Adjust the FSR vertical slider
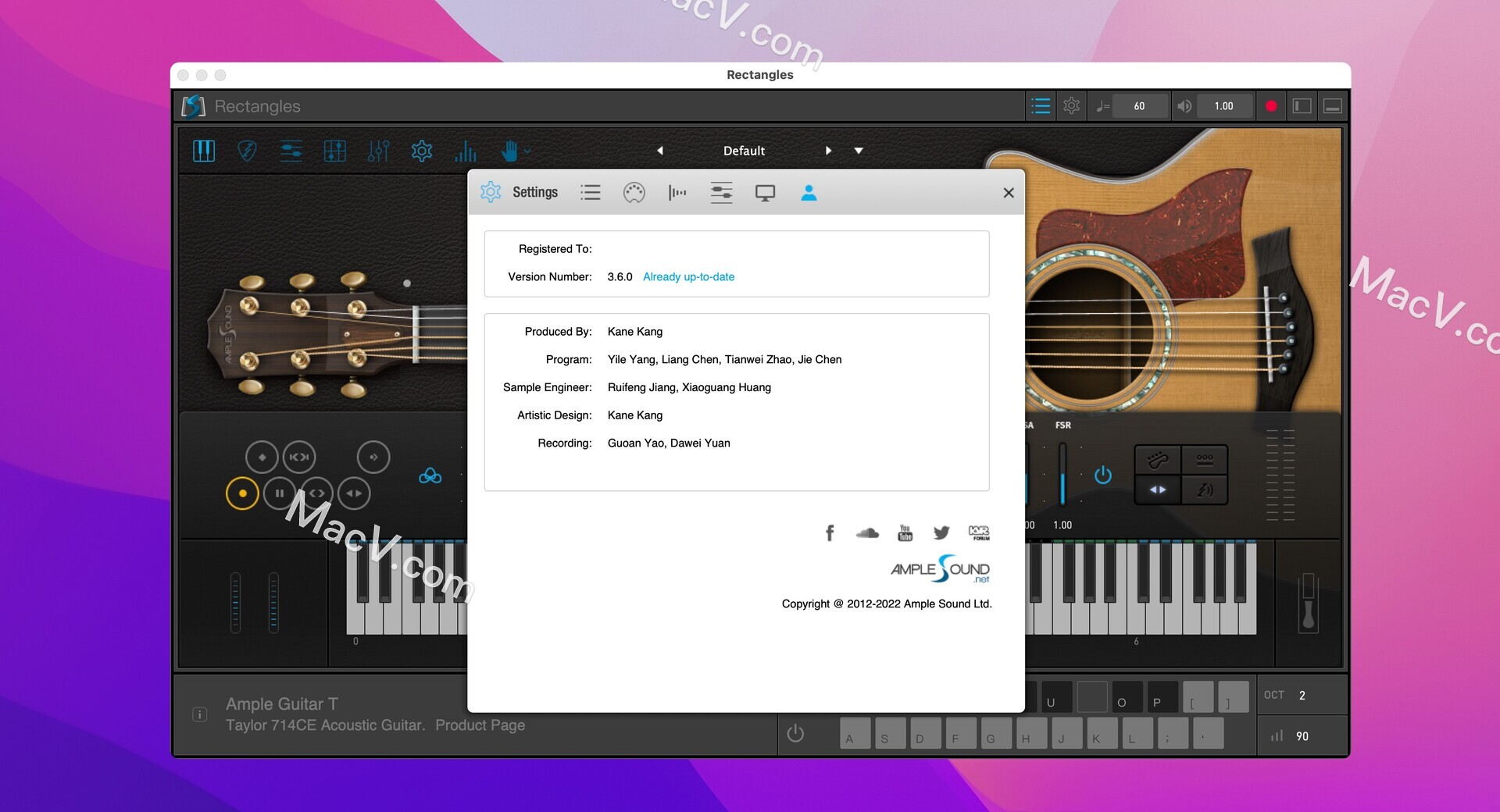This screenshot has width=1500, height=812. 1062,474
